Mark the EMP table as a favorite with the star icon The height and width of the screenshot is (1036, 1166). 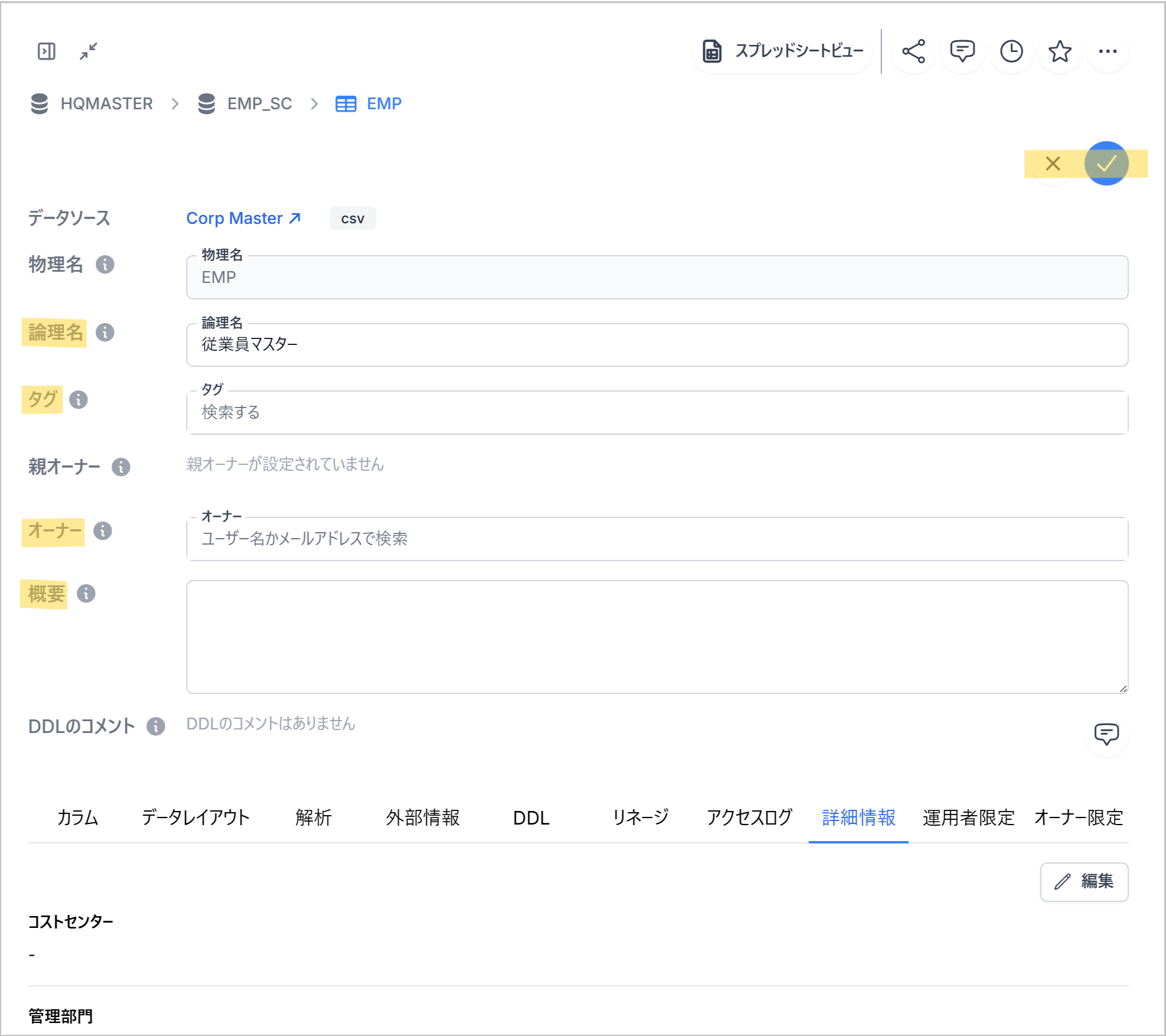1060,51
